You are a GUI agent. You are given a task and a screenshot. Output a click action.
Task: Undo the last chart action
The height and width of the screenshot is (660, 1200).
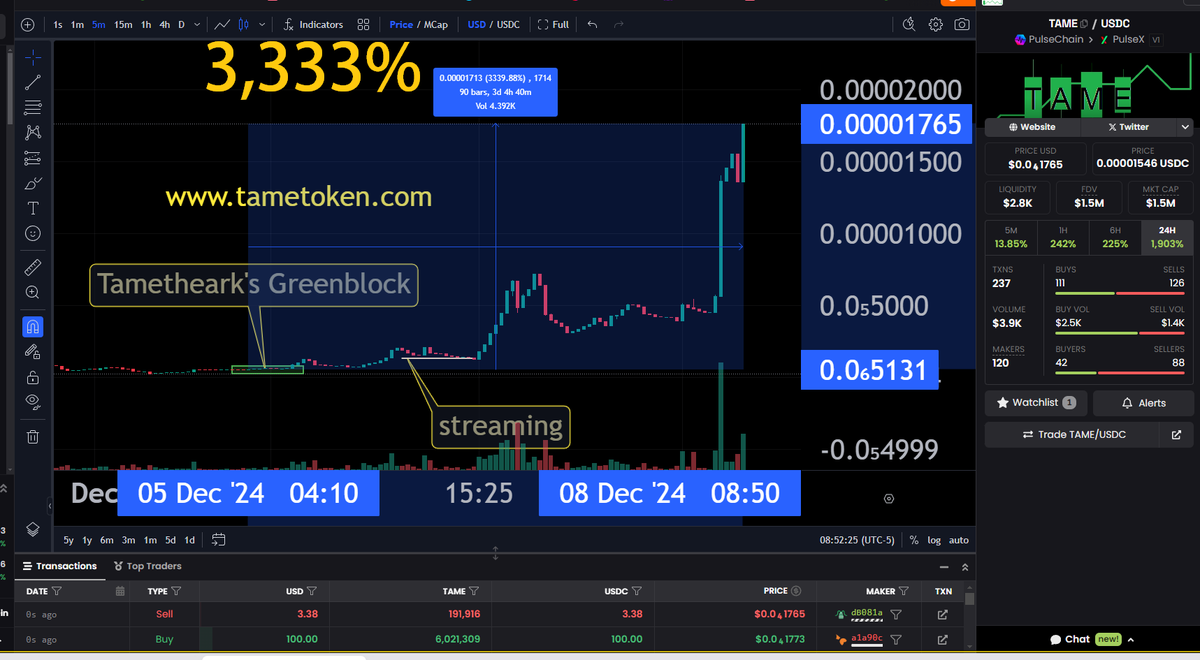pyautogui.click(x=593, y=24)
